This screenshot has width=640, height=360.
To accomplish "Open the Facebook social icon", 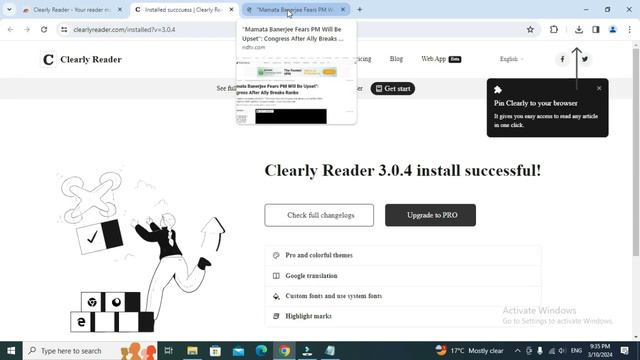I will (x=562, y=59).
